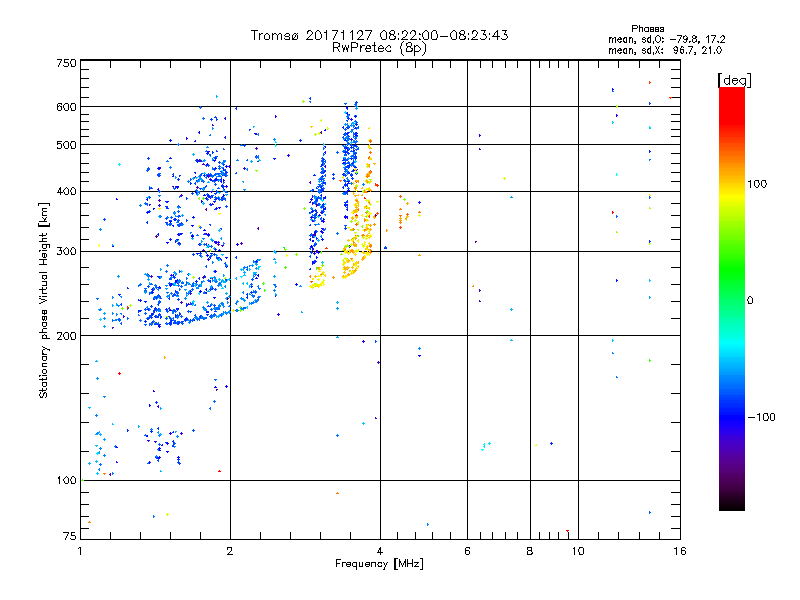The width and height of the screenshot is (800, 600).
Task: Click the "200" height axis tick label
Action: 66,336
